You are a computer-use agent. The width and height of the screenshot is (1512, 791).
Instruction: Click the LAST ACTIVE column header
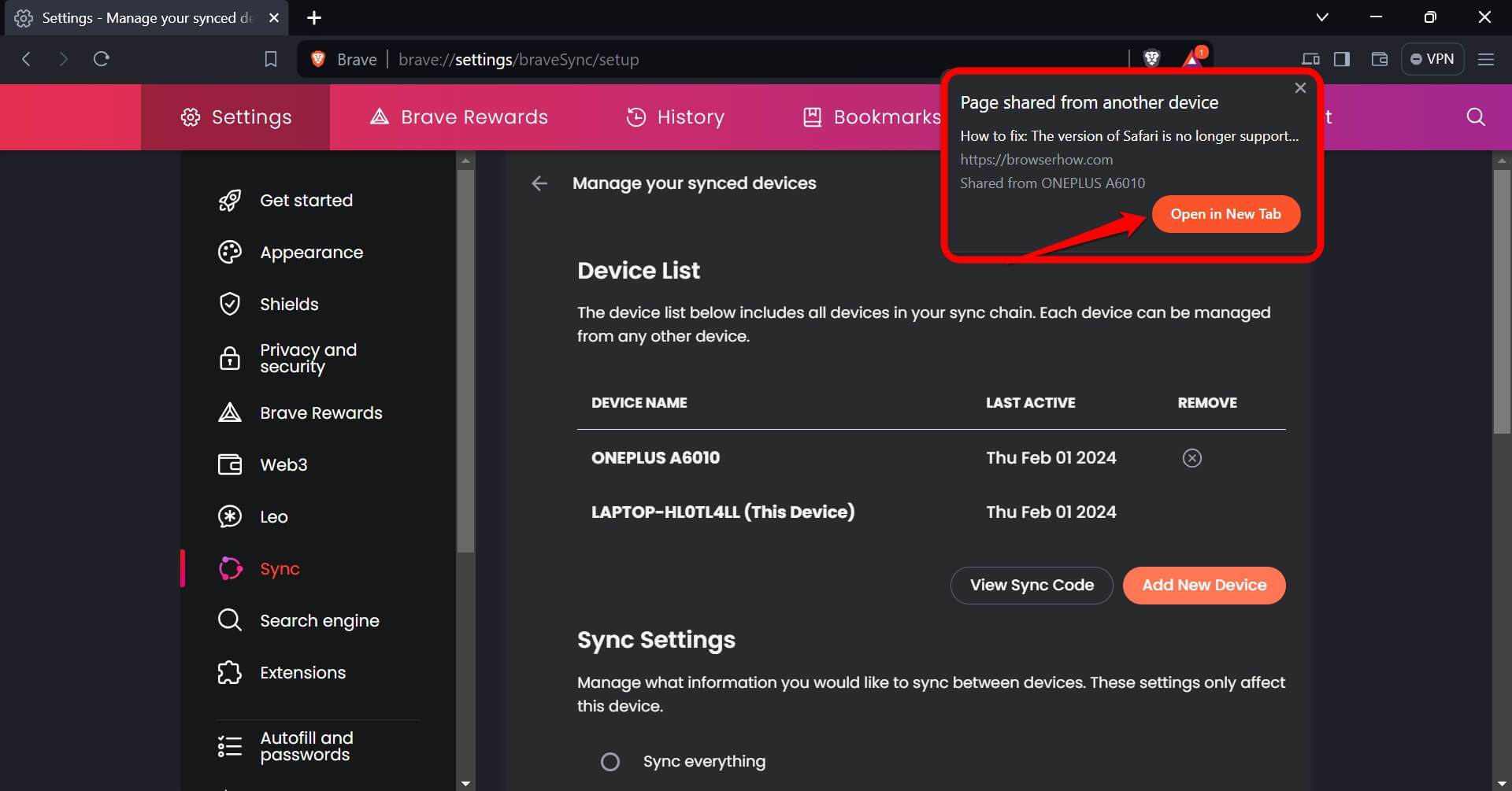tap(1030, 403)
